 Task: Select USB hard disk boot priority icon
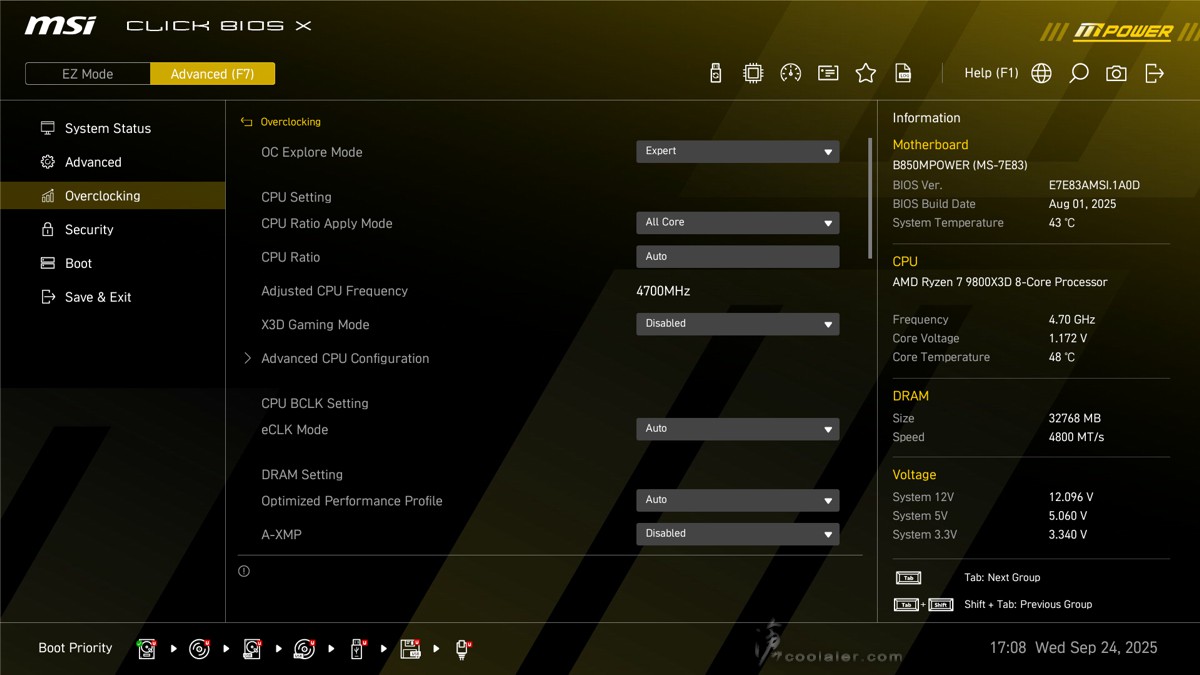(x=252, y=648)
